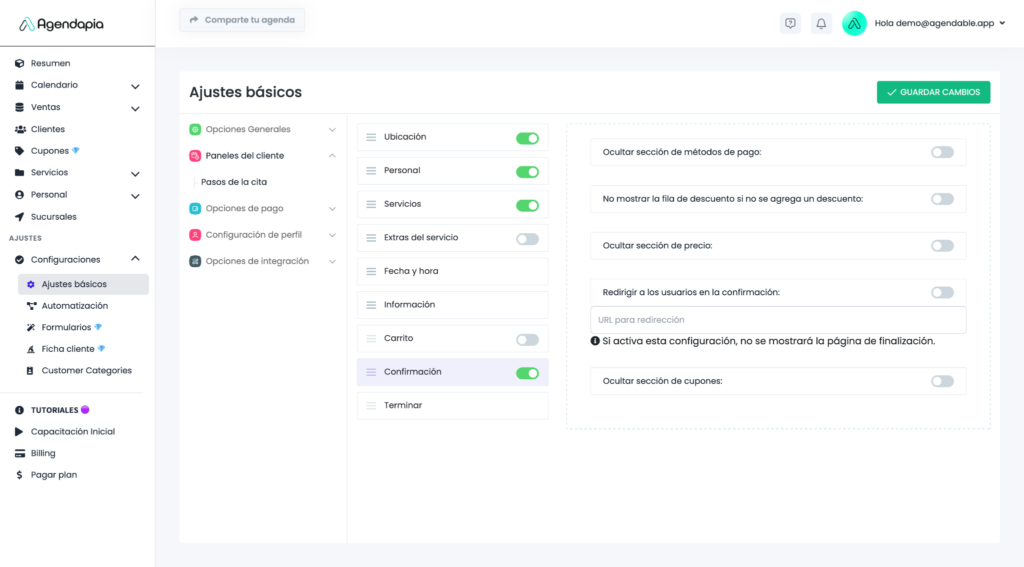The height and width of the screenshot is (567, 1024).
Task: Click the Opciones de pago icon
Action: (196, 209)
